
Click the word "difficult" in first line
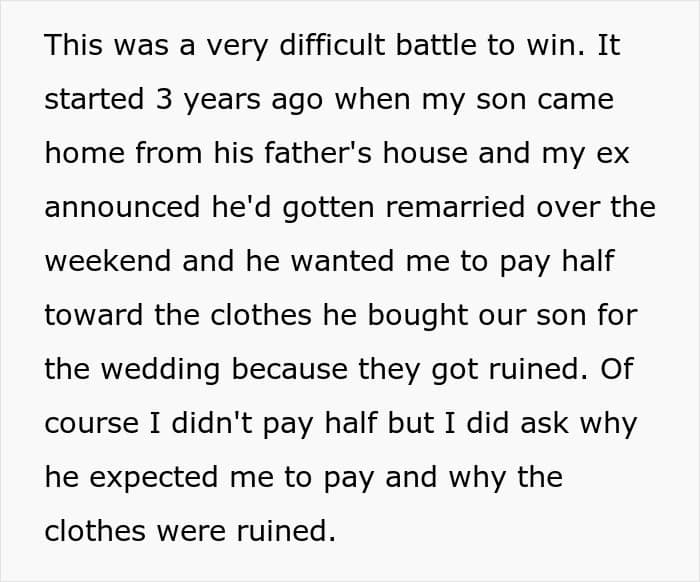(332, 45)
